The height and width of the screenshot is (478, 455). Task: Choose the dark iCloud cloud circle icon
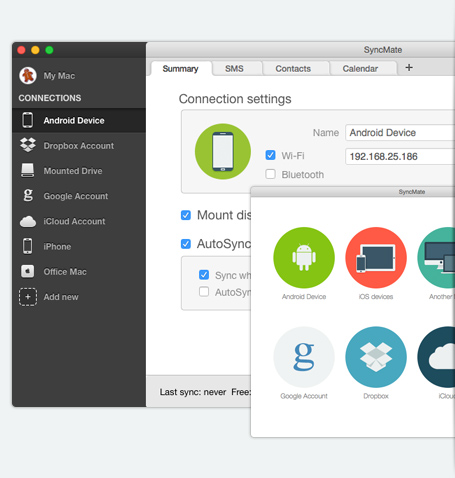coord(436,357)
